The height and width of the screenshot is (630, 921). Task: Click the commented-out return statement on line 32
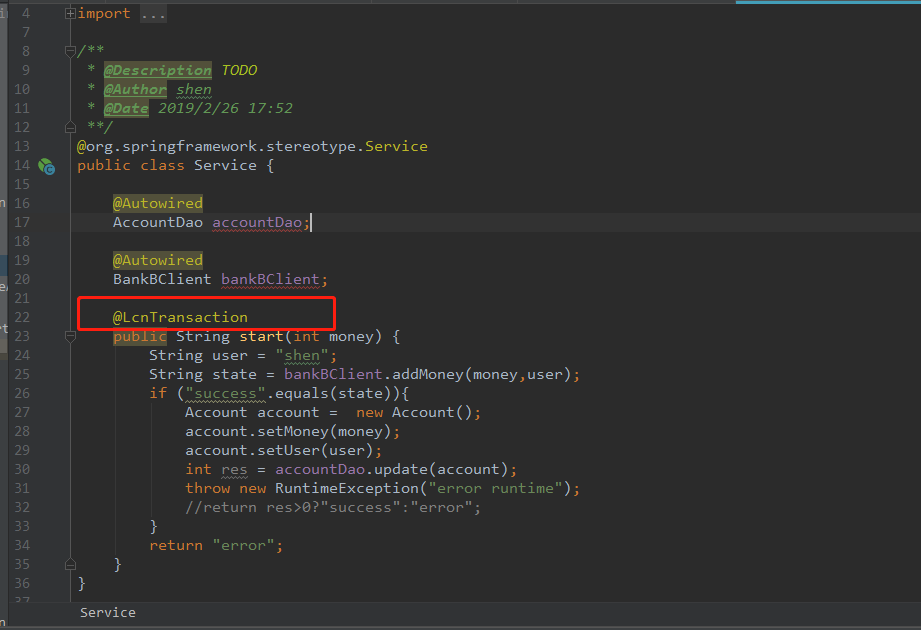point(333,507)
